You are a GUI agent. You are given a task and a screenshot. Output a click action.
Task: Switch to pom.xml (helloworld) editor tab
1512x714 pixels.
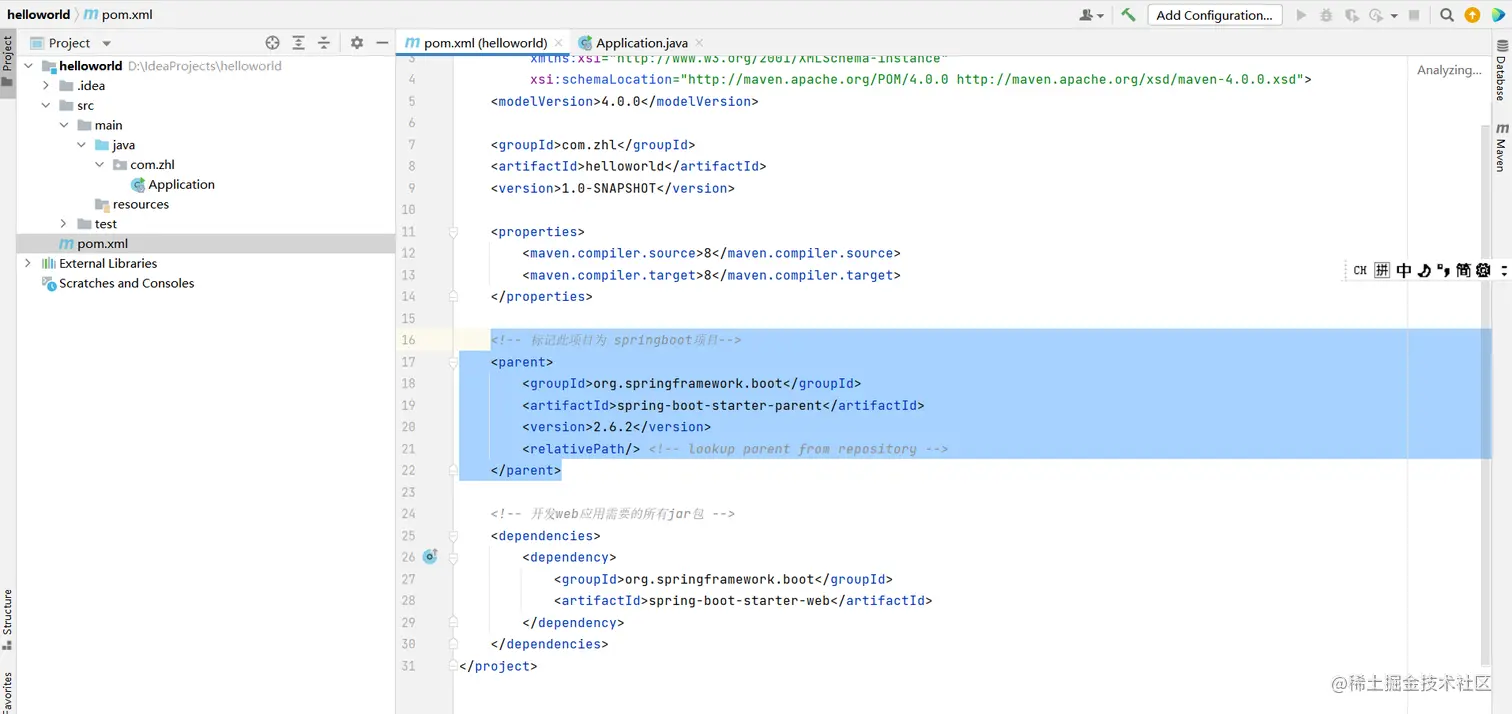pos(485,43)
